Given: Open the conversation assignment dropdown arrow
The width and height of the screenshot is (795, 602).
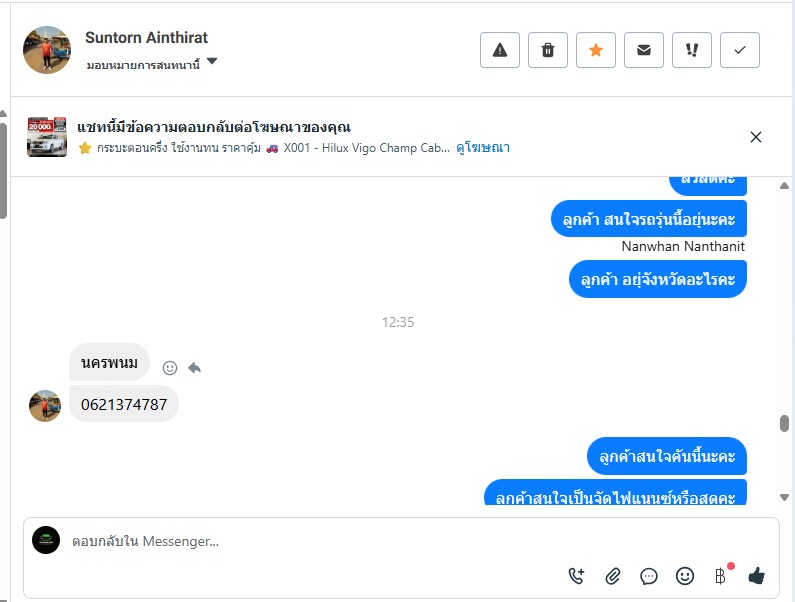Looking at the screenshot, I should 212,62.
